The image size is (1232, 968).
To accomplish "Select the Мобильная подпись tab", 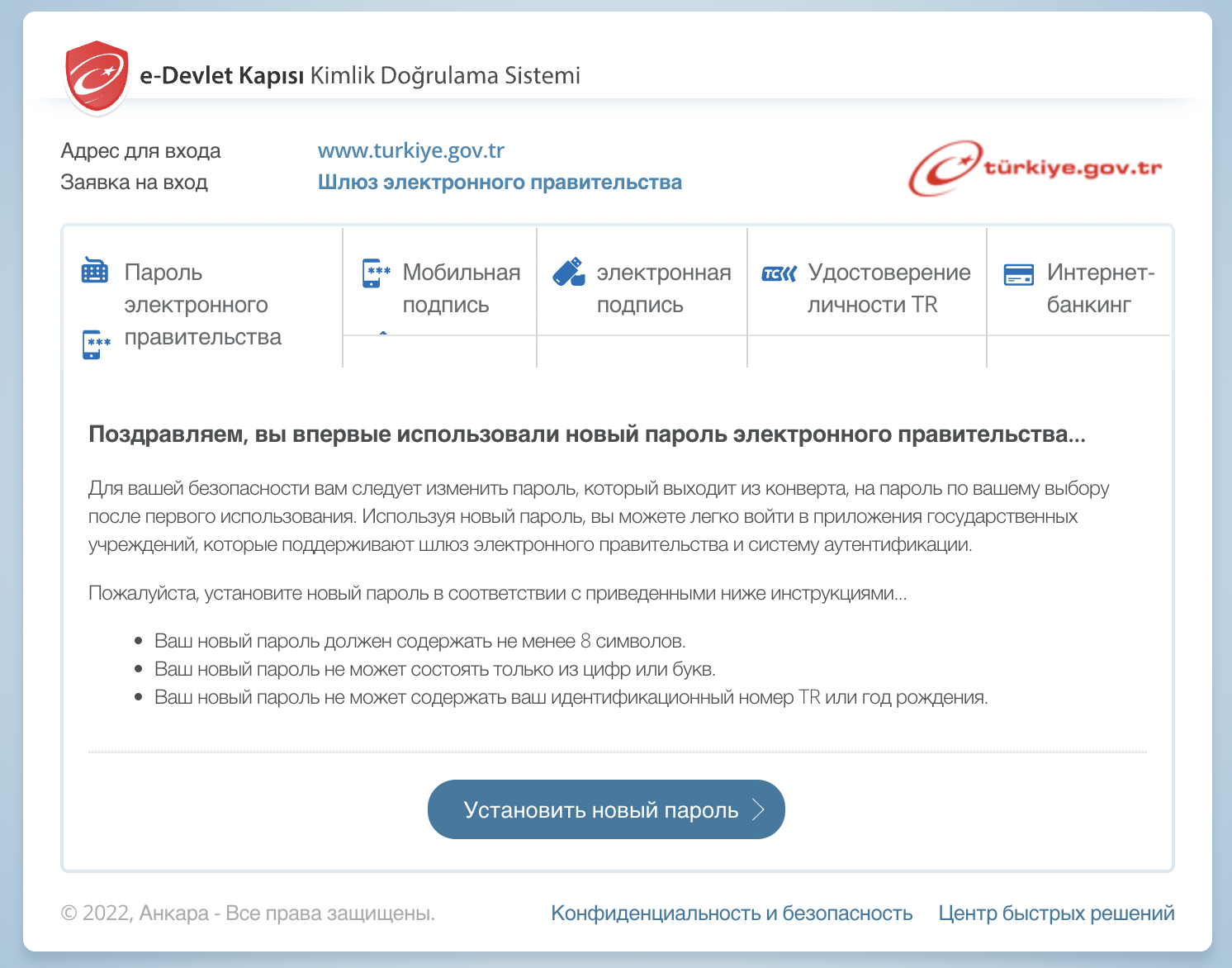I will tap(461, 288).
